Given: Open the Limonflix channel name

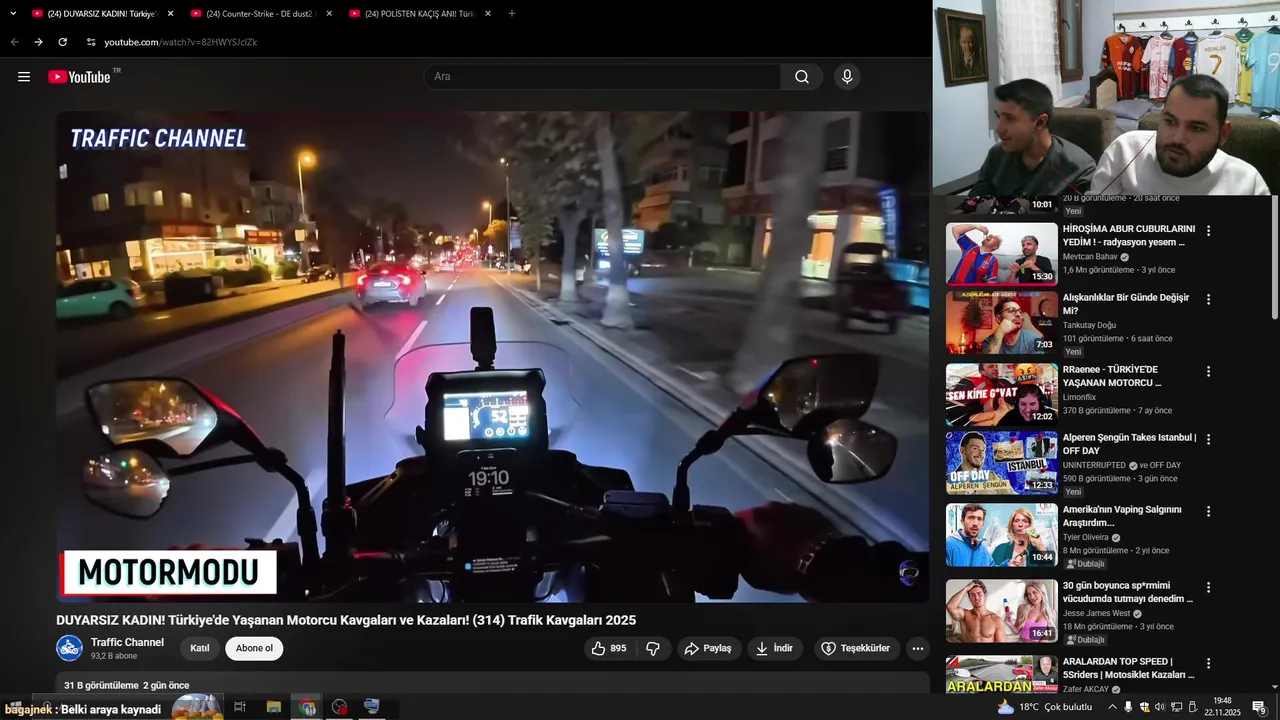Looking at the screenshot, I should point(1079,397).
